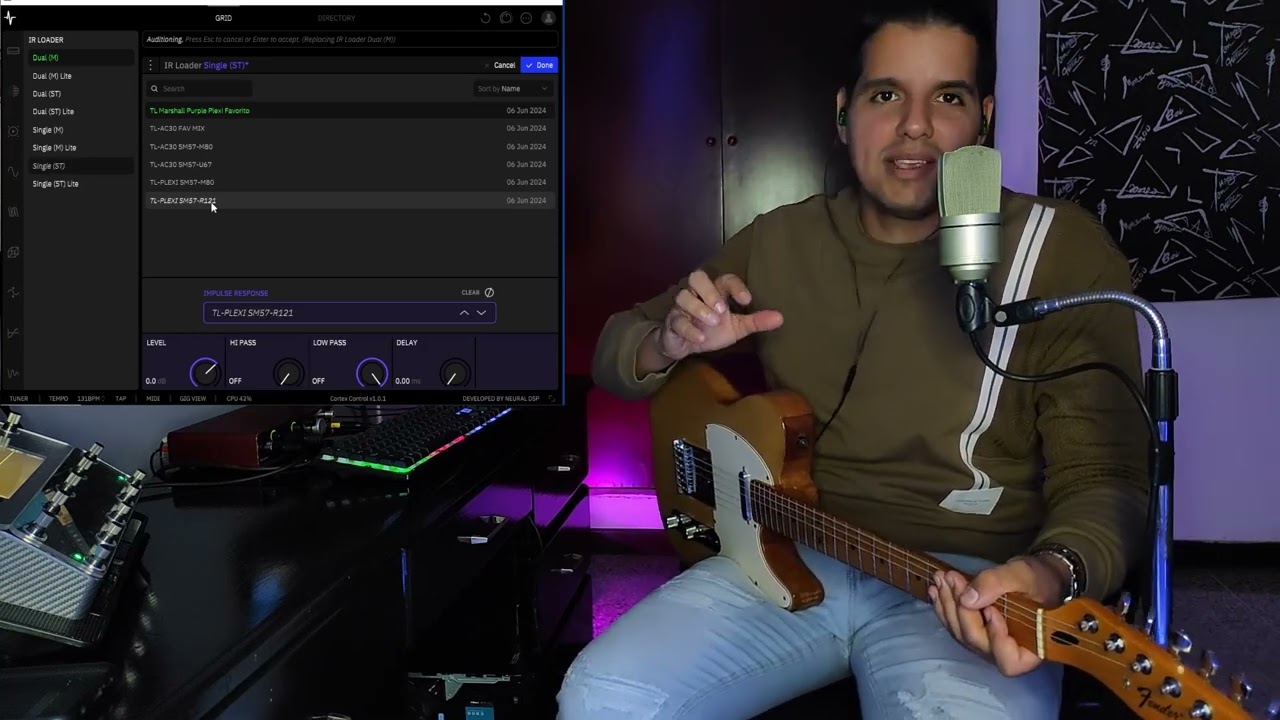Image resolution: width=1280 pixels, height=720 pixels.
Task: Select next impulse response with down chevron
Action: pyautogui.click(x=481, y=313)
